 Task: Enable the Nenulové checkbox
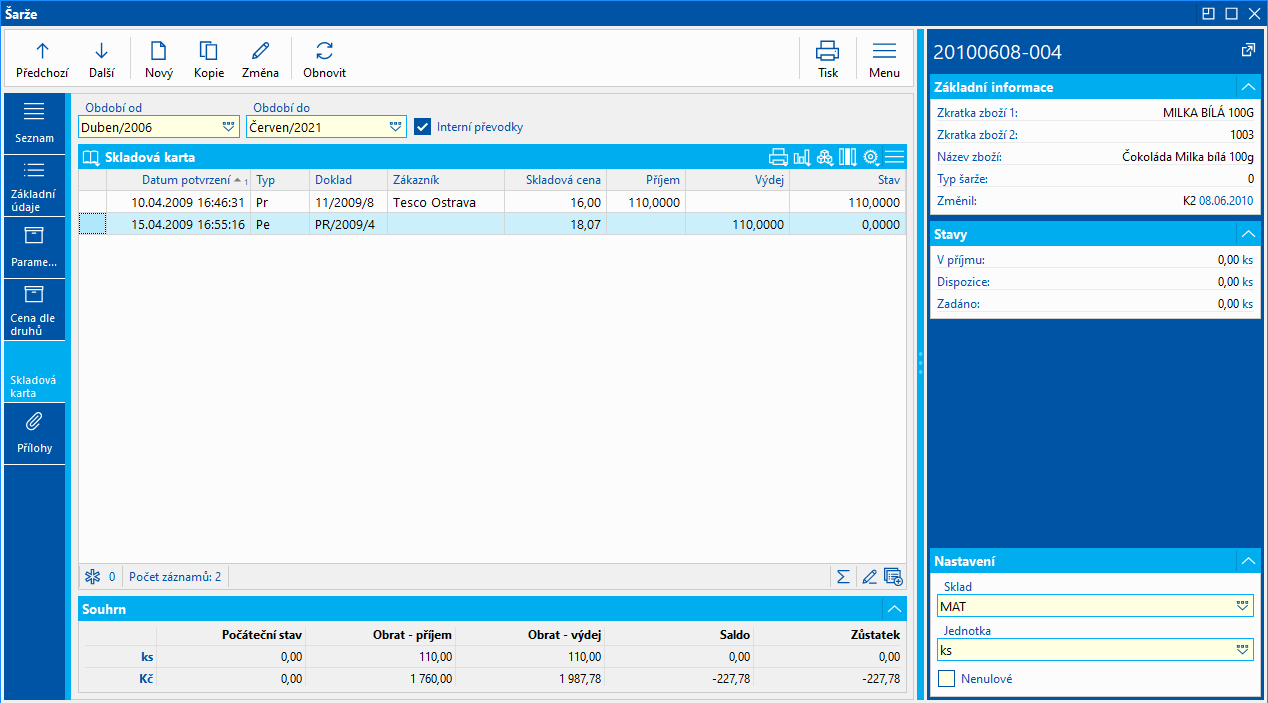pyautogui.click(x=946, y=679)
